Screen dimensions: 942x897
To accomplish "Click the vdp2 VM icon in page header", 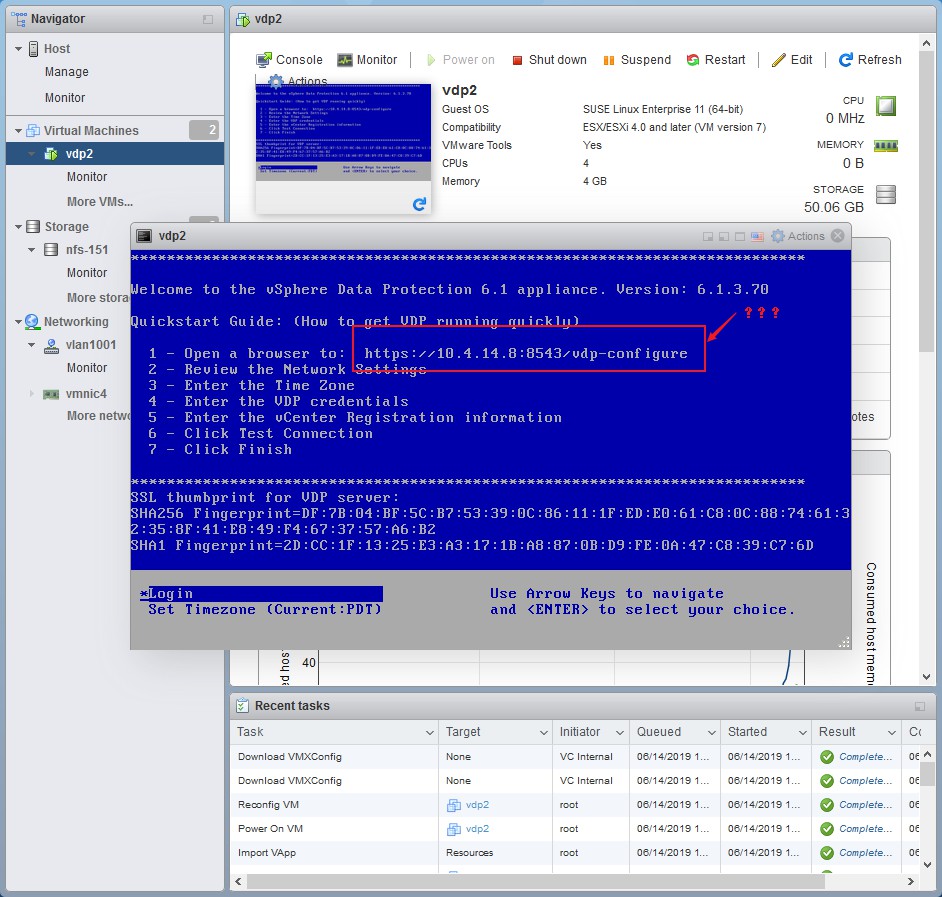I will (x=243, y=19).
